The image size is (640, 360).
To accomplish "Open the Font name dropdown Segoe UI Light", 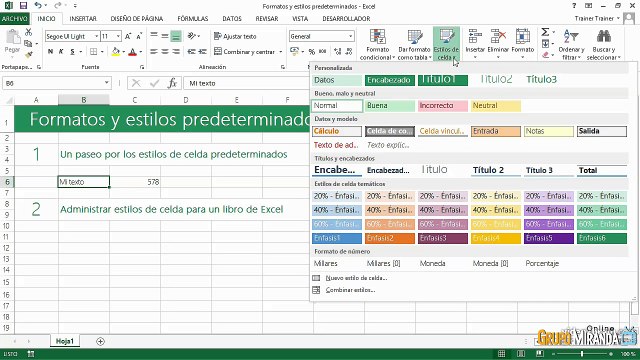I will tap(96, 36).
